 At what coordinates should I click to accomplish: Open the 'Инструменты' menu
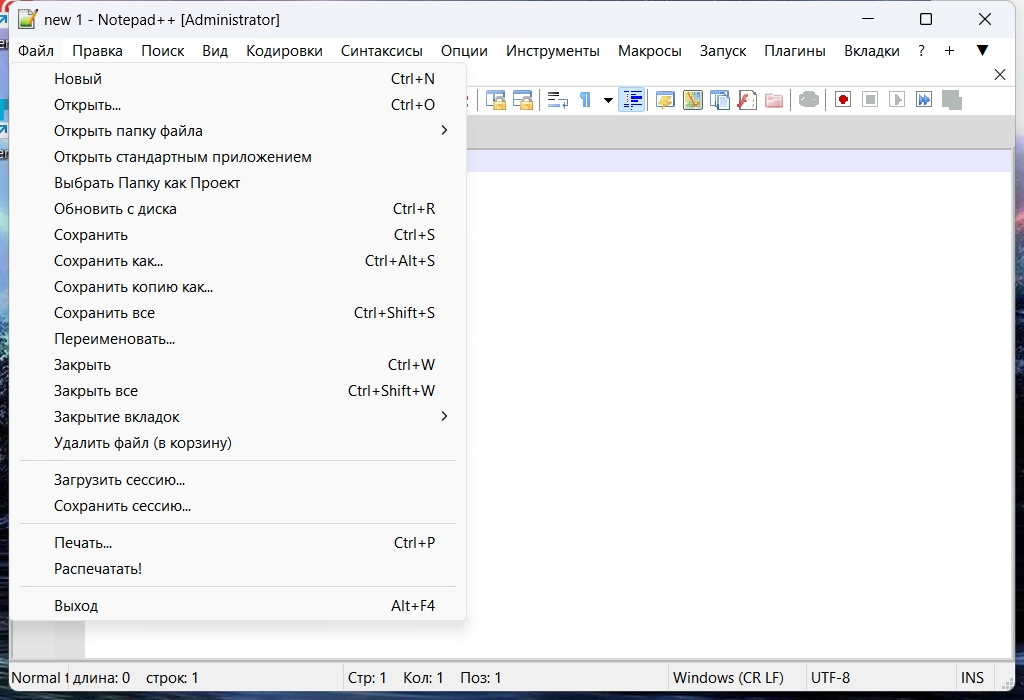(552, 51)
